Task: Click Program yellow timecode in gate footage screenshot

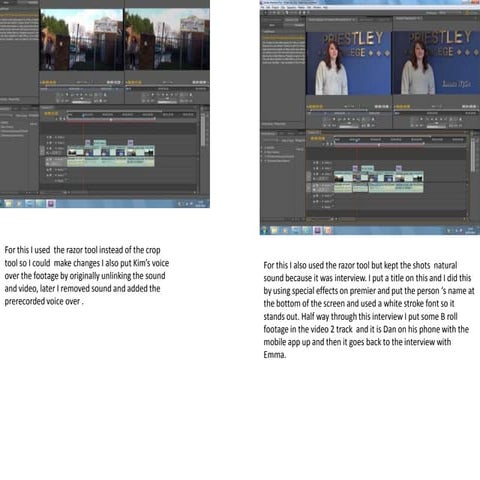Action: pos(134,82)
